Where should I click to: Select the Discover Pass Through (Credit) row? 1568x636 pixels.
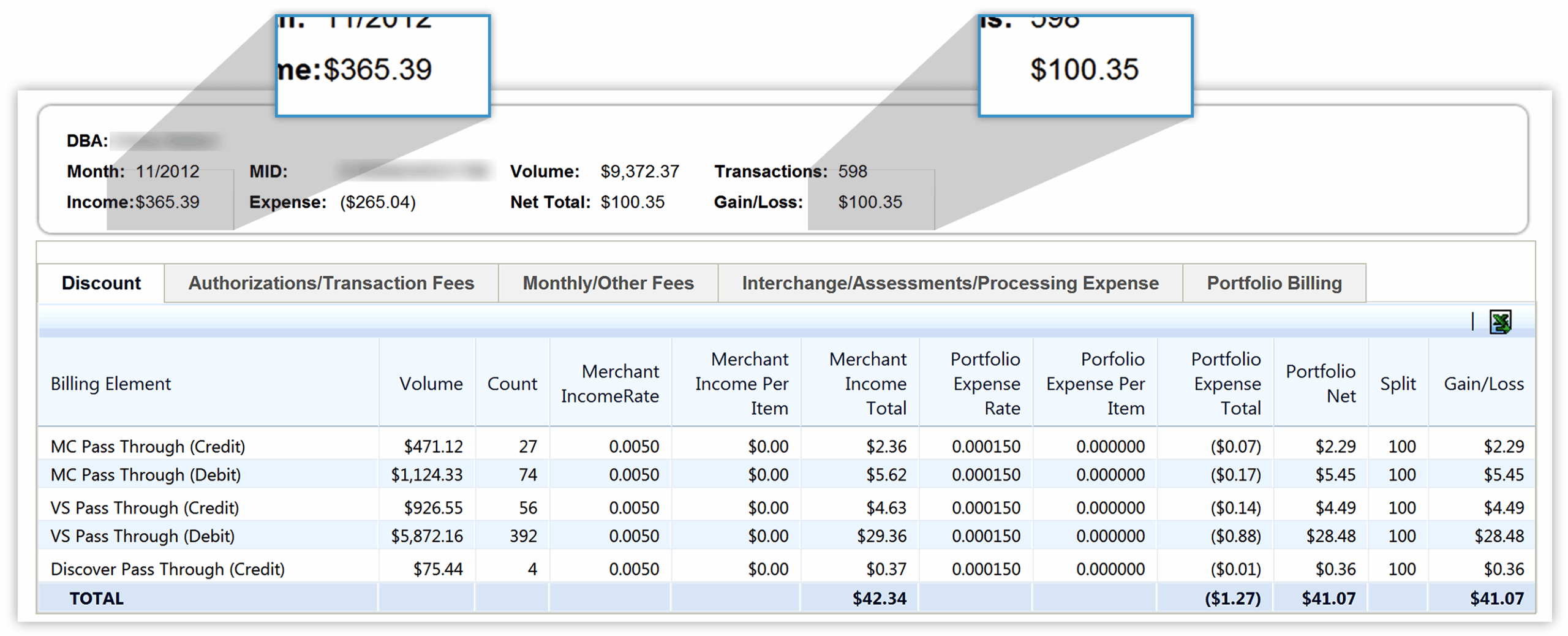click(x=168, y=569)
